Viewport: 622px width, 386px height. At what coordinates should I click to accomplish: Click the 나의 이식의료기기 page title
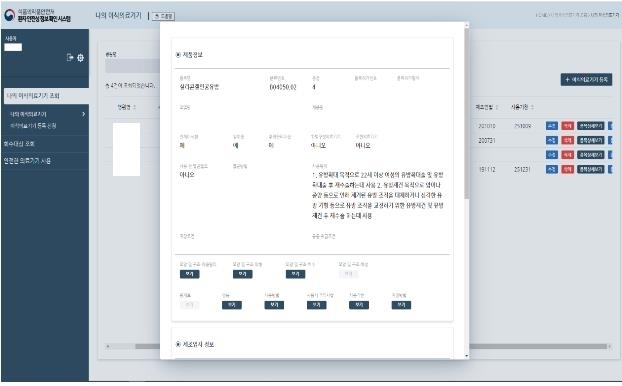(118, 15)
